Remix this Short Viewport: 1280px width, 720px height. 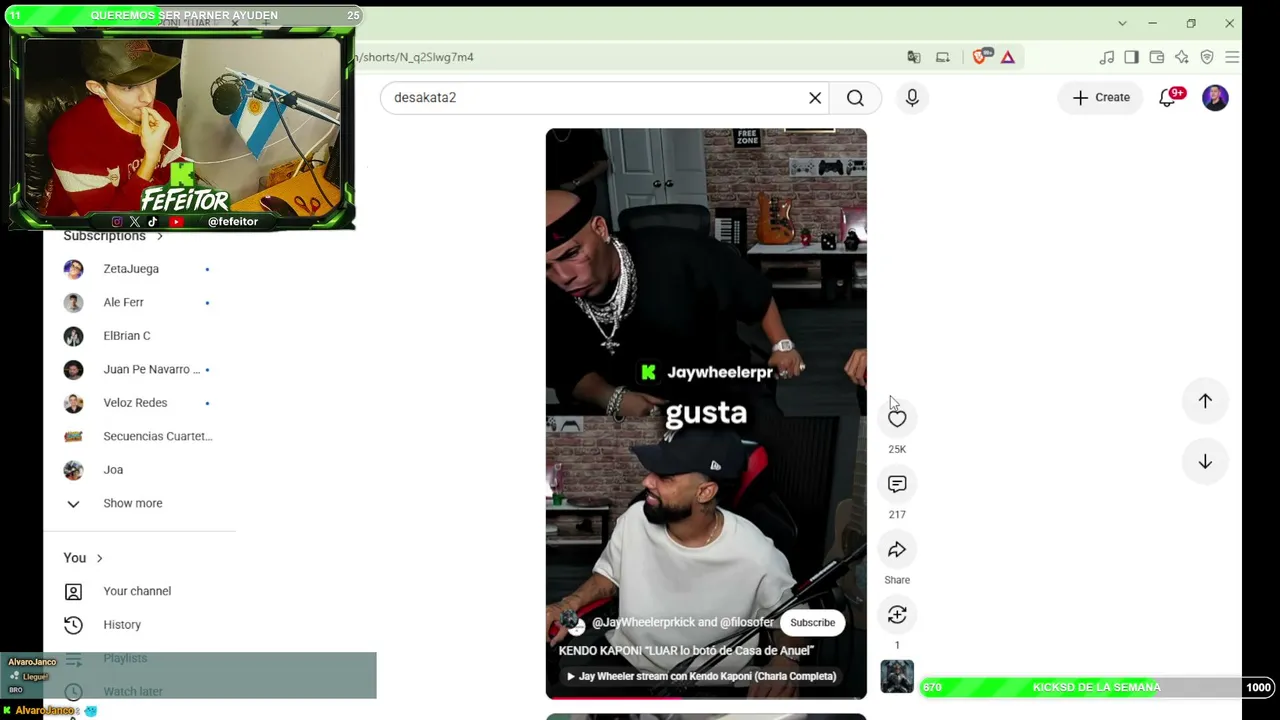pos(897,615)
